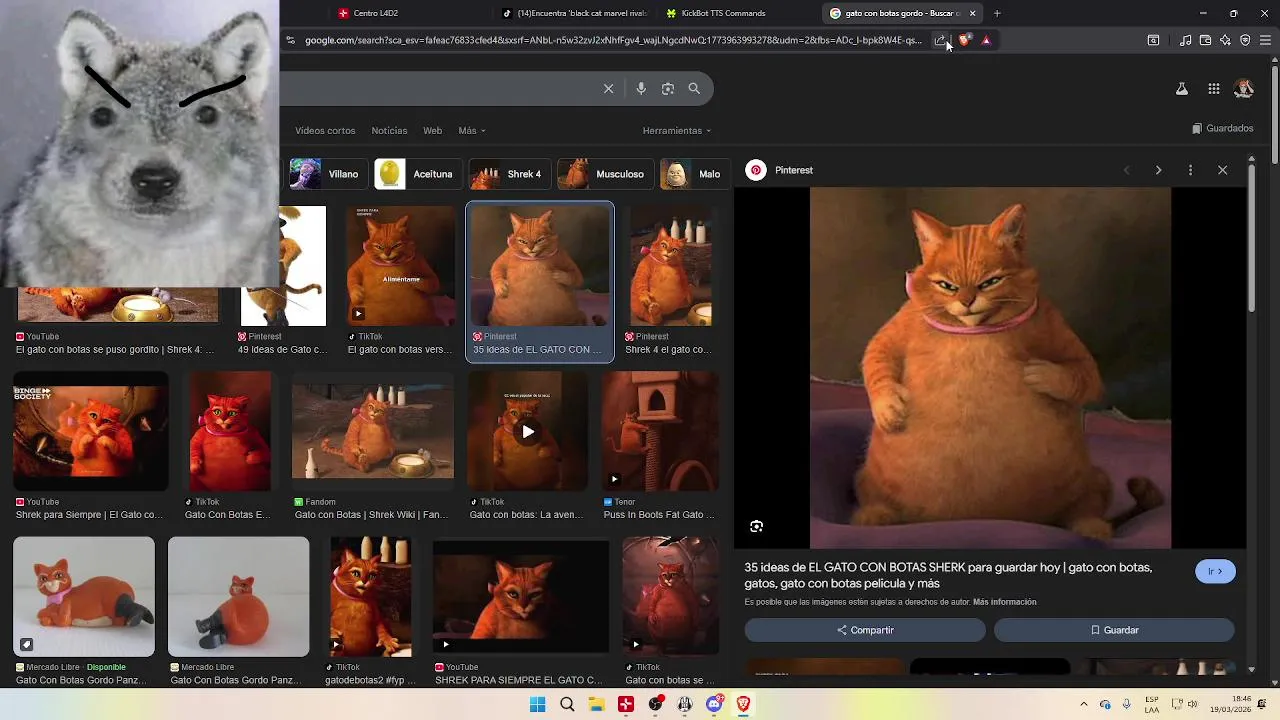
Task: Show hidden system tray icons
Action: [x=1084, y=704]
